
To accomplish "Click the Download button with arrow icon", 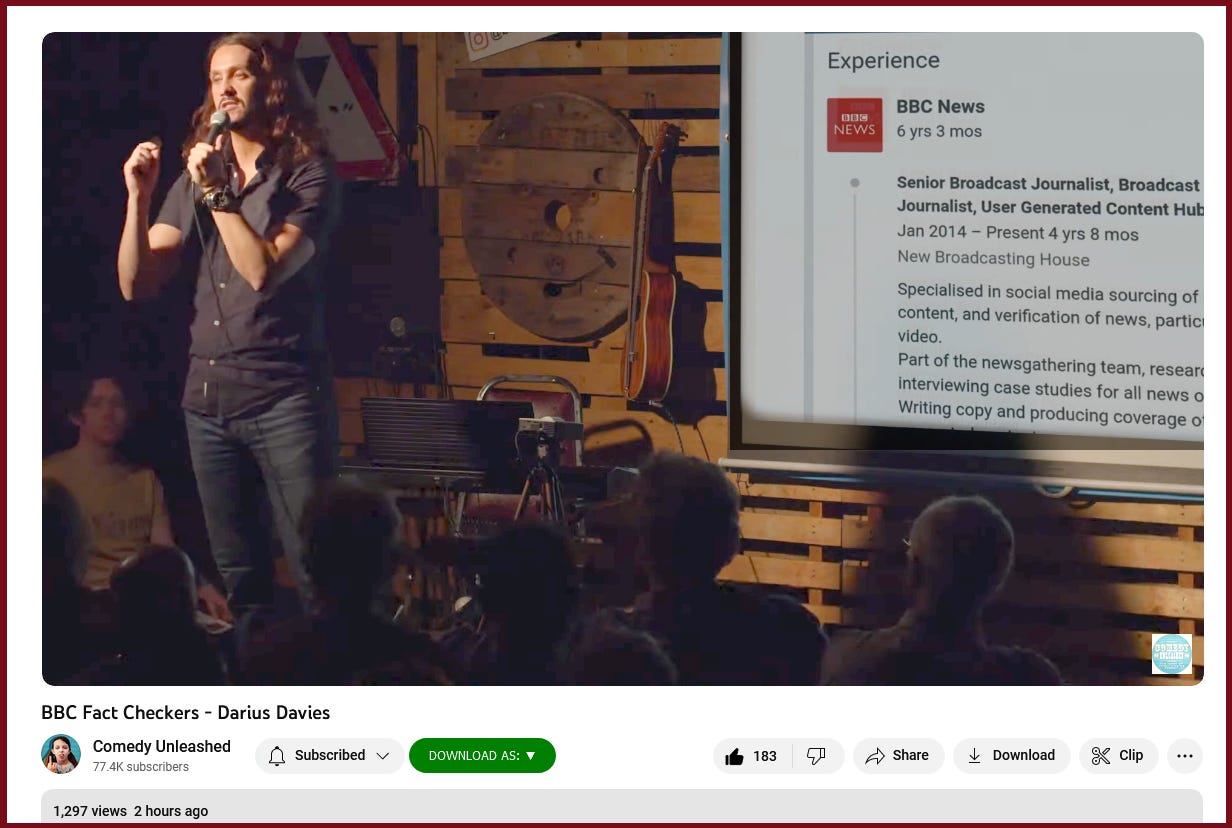I will tap(1011, 756).
